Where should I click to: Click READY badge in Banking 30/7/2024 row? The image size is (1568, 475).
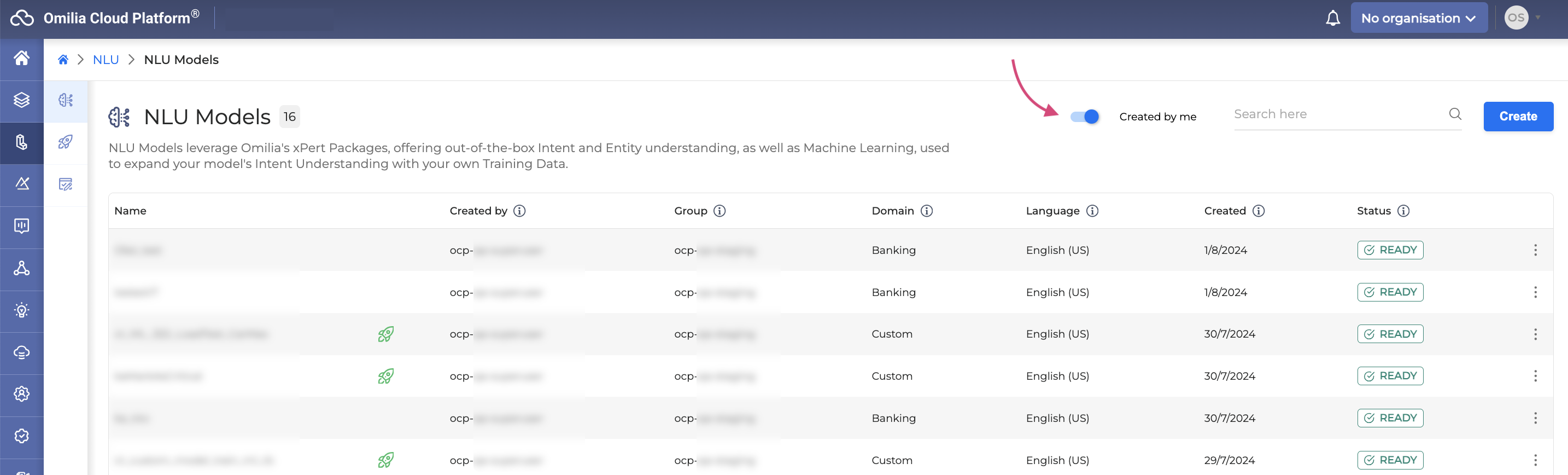[x=1390, y=418]
